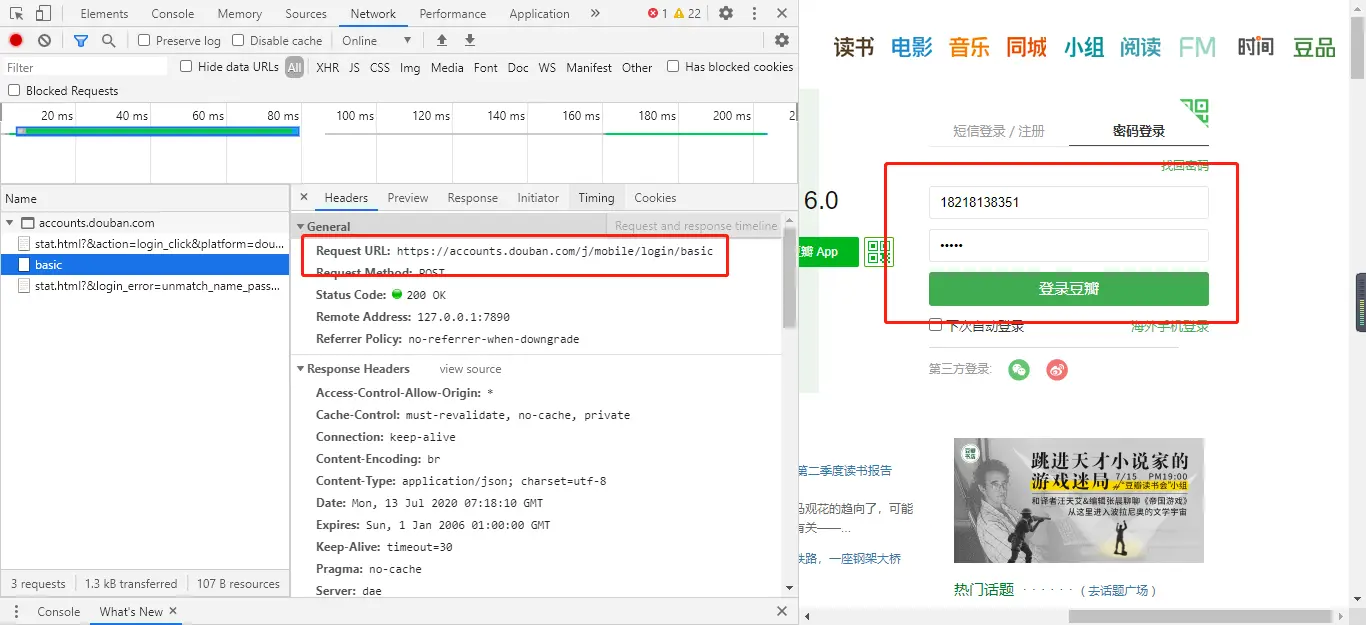
Task: Open the Timing tab of request
Action: 596,197
